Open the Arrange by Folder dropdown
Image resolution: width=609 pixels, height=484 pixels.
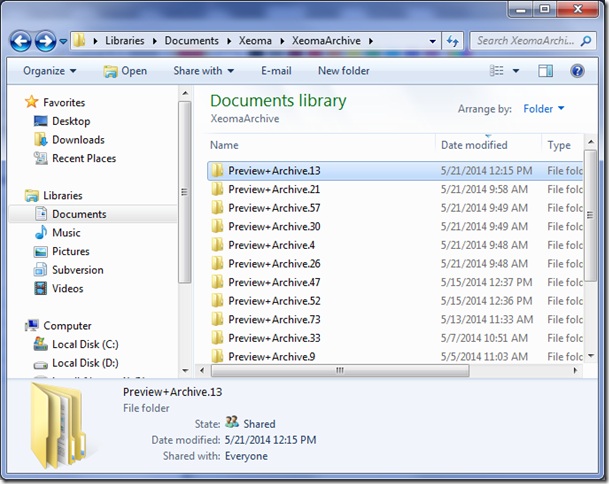pyautogui.click(x=544, y=109)
